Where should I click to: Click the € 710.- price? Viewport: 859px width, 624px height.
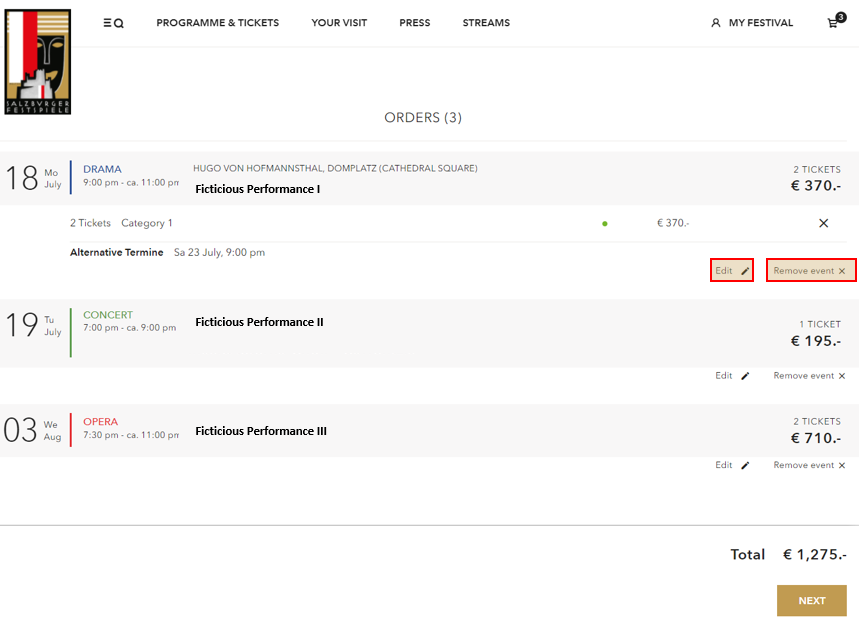(816, 438)
